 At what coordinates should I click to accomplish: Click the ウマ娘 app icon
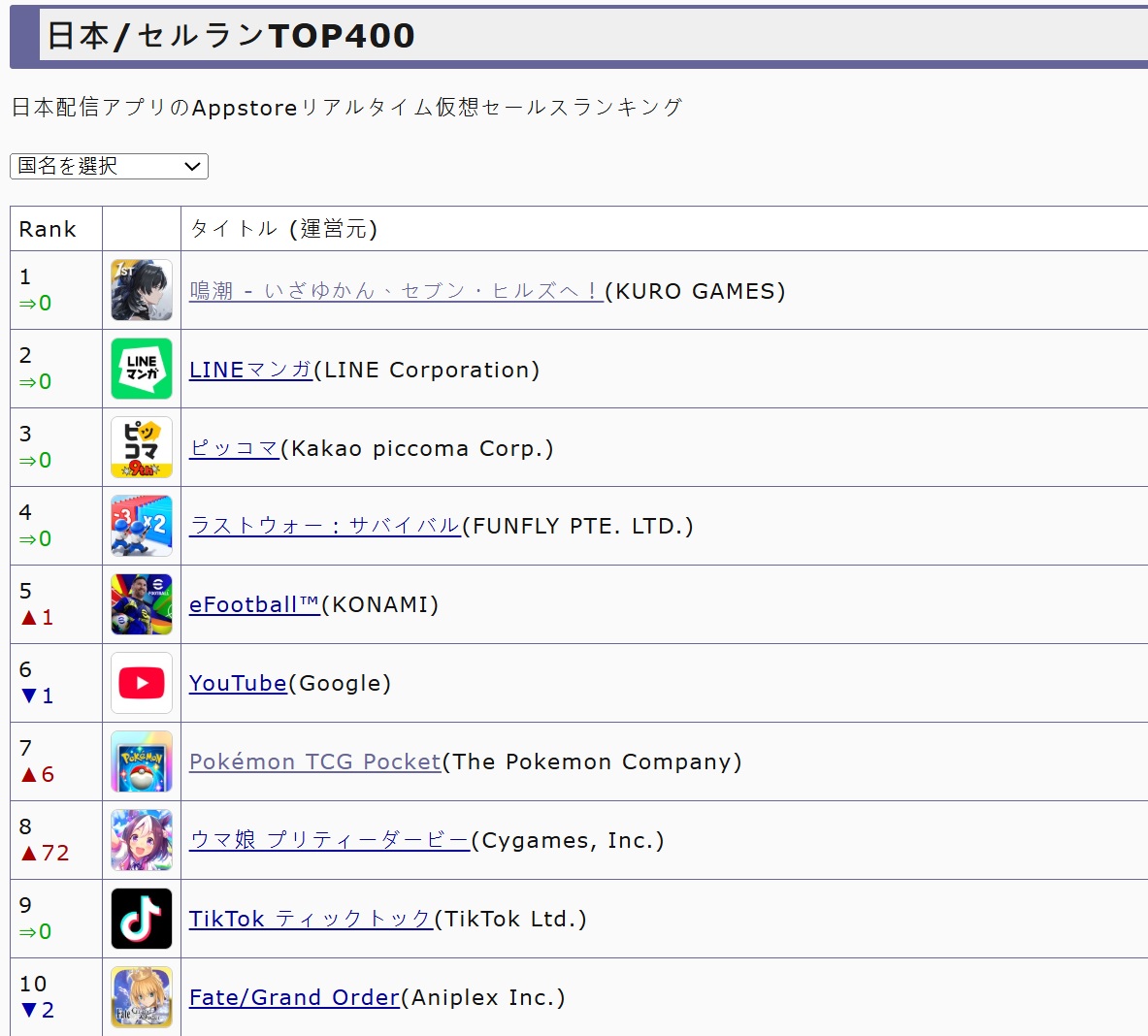tap(142, 840)
